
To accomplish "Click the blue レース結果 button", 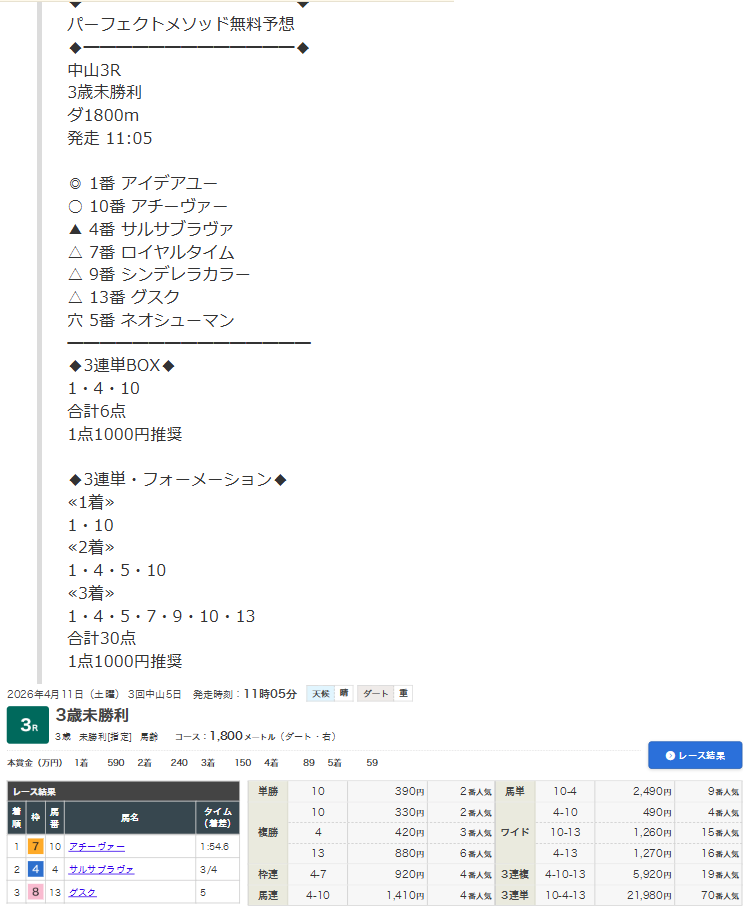I will pyautogui.click(x=694, y=755).
